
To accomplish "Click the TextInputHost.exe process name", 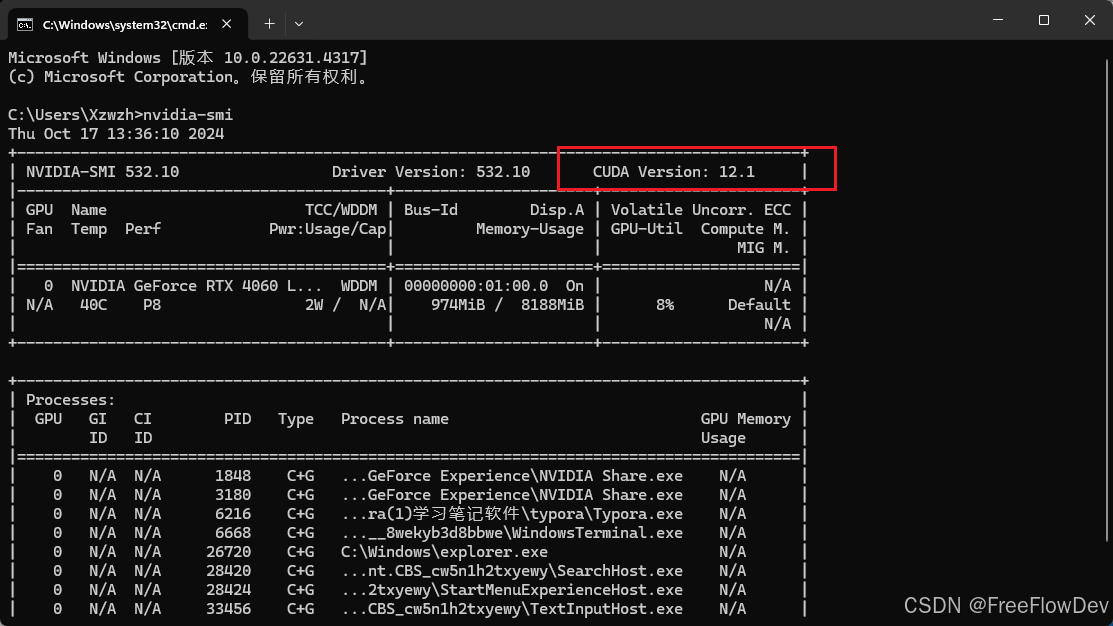I will 512,609.
